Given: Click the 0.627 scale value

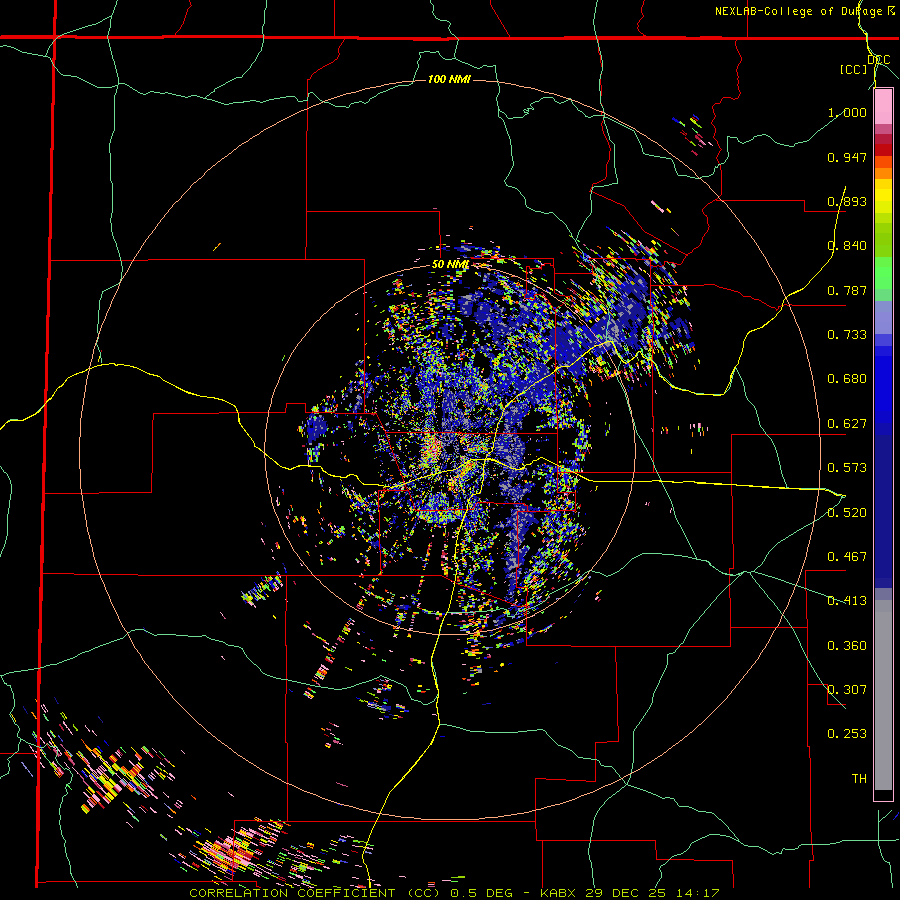Looking at the screenshot, I should [x=847, y=424].
